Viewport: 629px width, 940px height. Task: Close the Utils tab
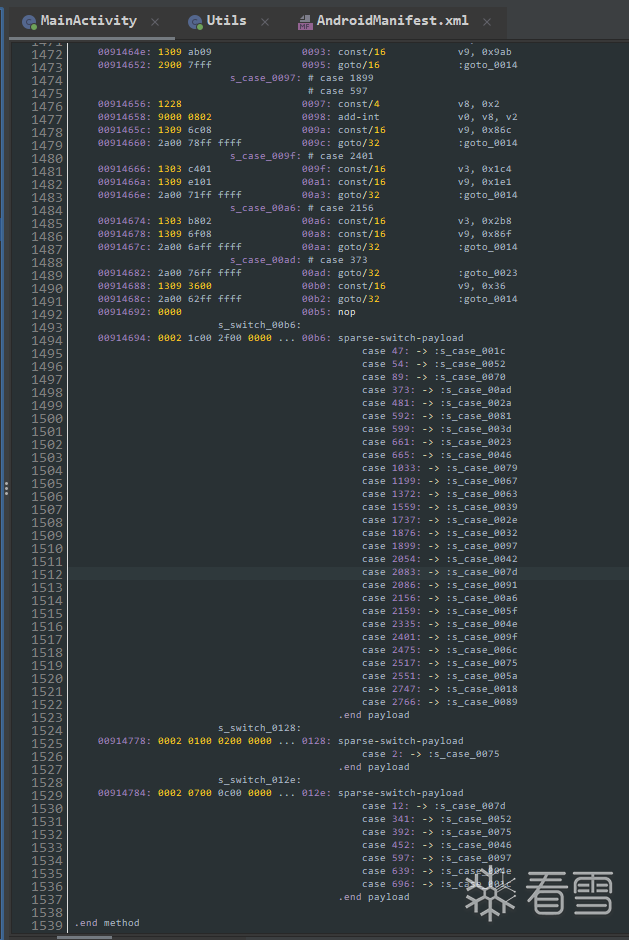pos(265,21)
